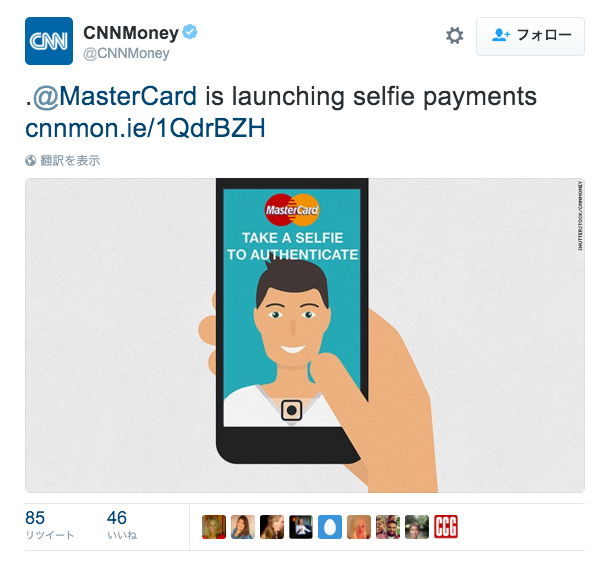View the 46 いいね count

122,525
